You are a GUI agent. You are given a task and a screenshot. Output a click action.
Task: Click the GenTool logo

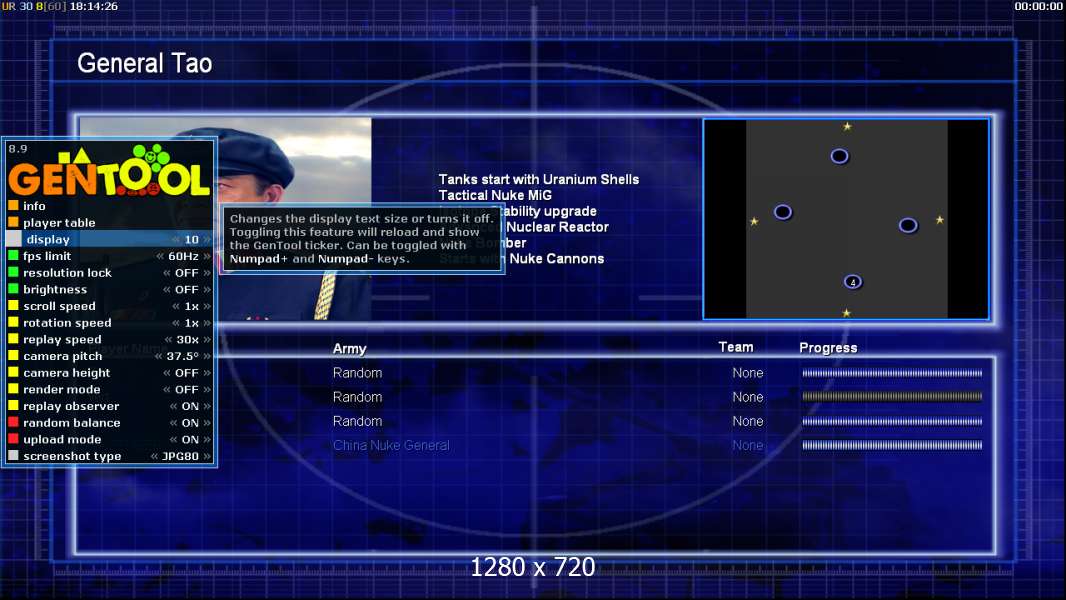(x=109, y=171)
